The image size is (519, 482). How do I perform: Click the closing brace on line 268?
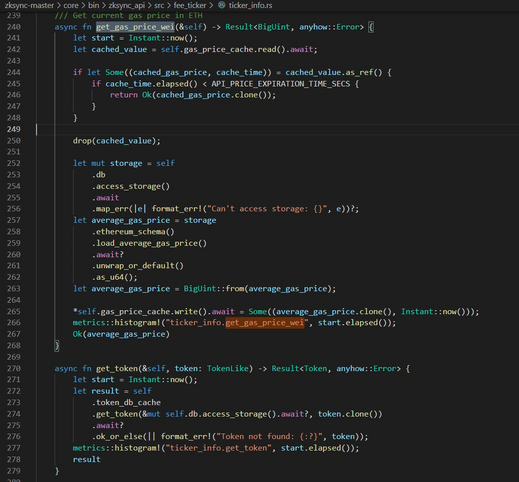(57, 346)
